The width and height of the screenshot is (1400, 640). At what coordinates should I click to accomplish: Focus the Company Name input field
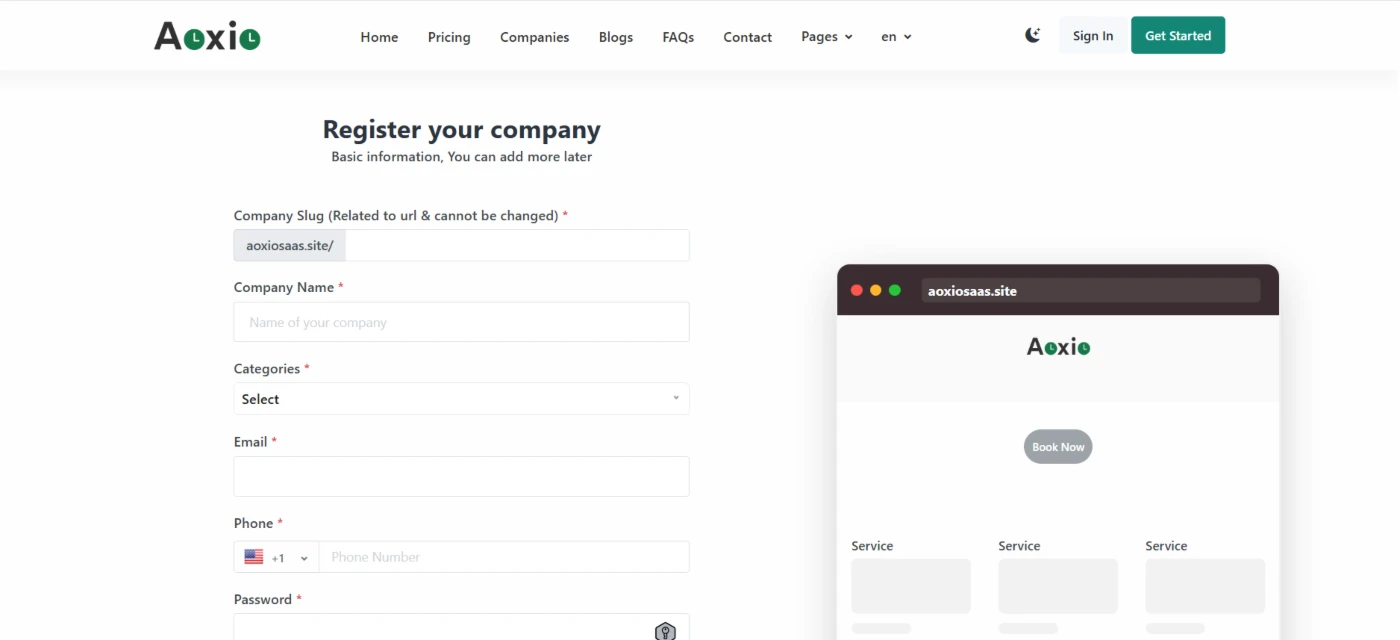coord(461,322)
